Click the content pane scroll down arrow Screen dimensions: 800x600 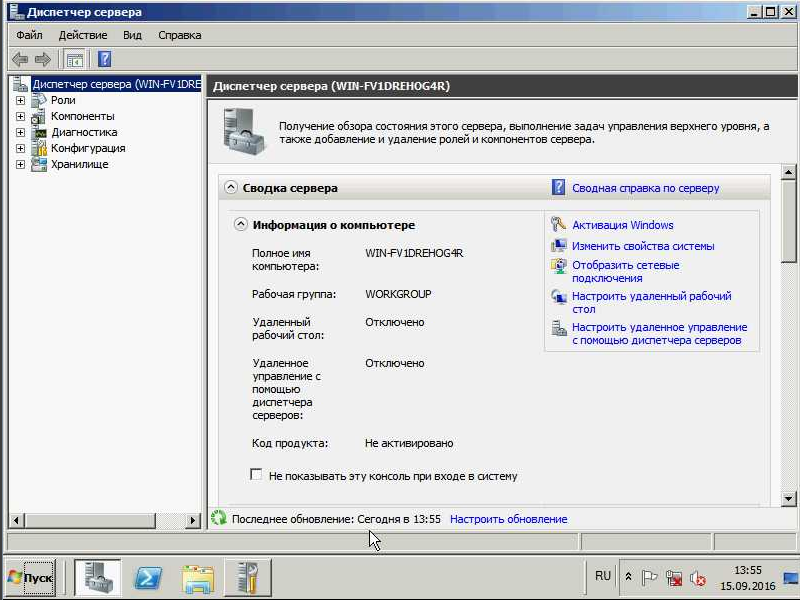pyautogui.click(x=788, y=498)
